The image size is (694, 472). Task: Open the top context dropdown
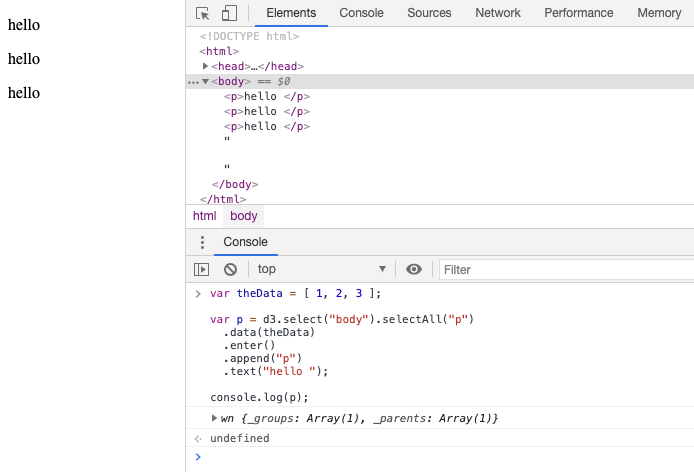[x=321, y=269]
